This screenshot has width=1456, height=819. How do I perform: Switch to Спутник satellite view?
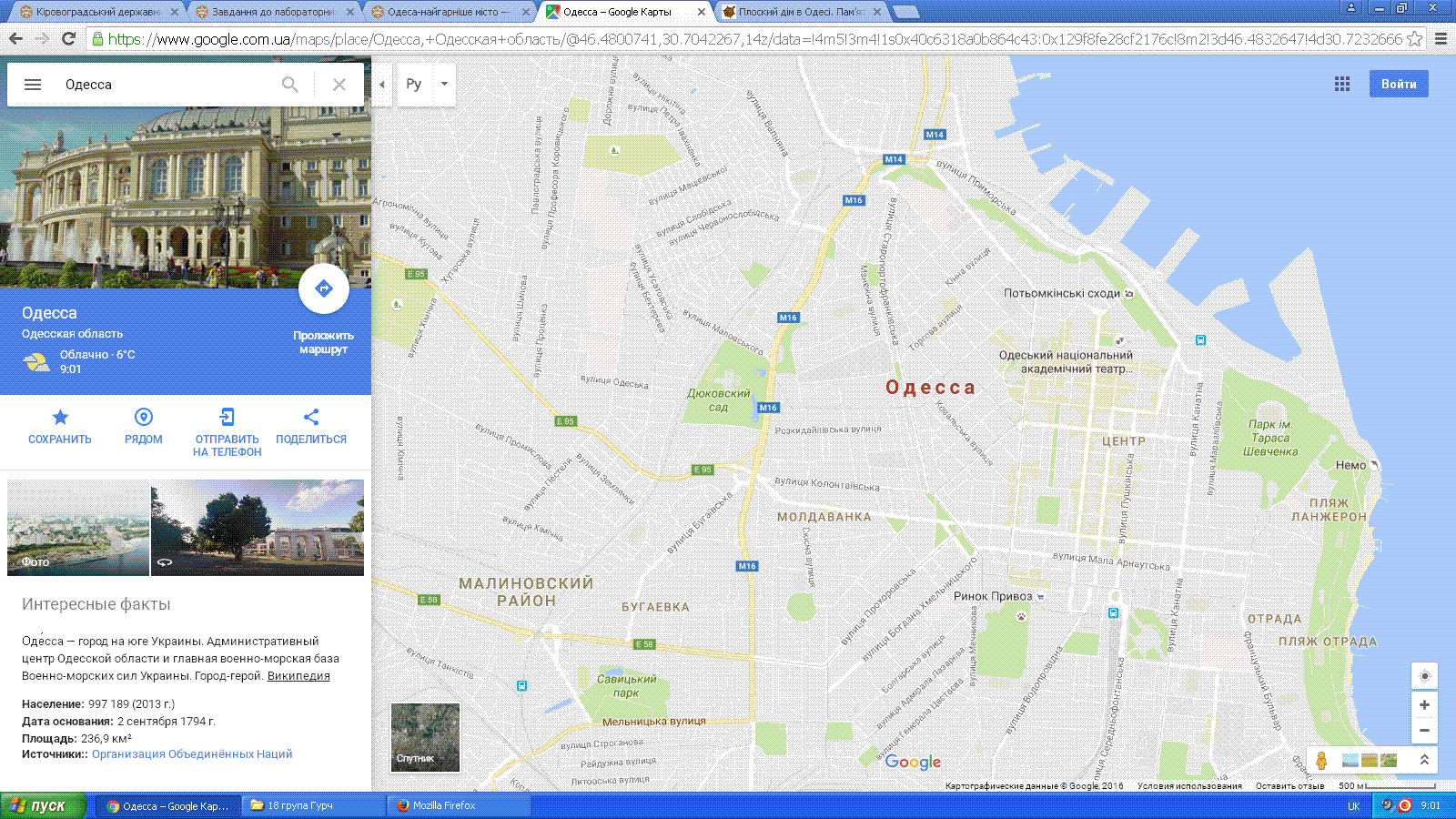(x=425, y=737)
